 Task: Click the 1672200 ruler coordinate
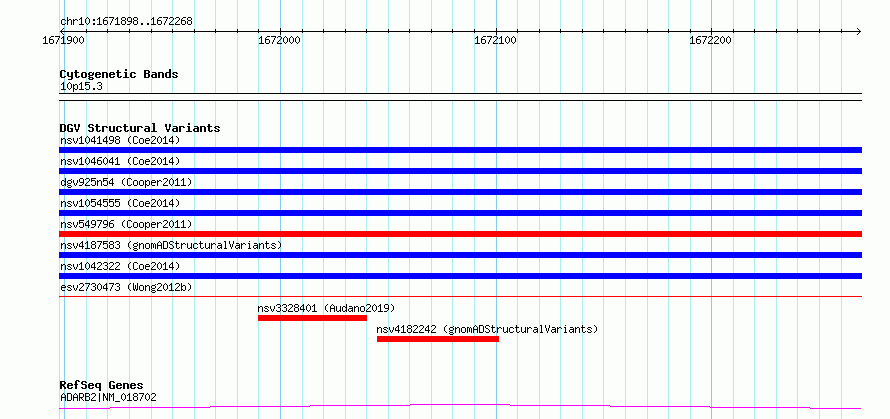point(710,41)
